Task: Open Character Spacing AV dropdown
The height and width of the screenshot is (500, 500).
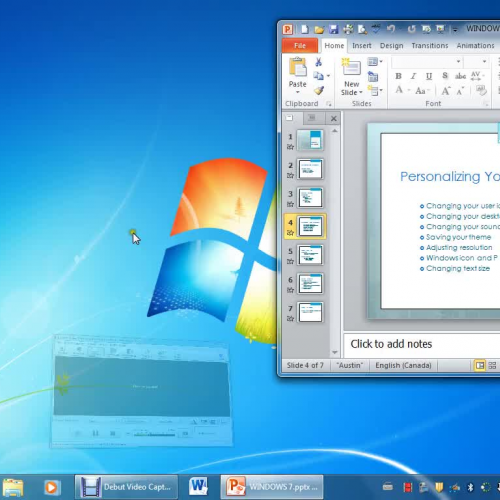Action: (477, 76)
